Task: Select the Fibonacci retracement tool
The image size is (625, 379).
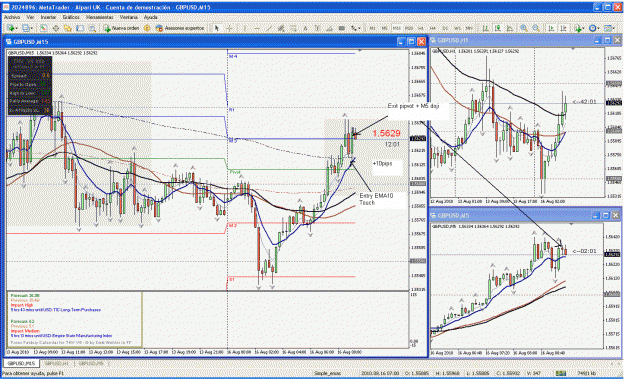Action: click(x=293, y=28)
